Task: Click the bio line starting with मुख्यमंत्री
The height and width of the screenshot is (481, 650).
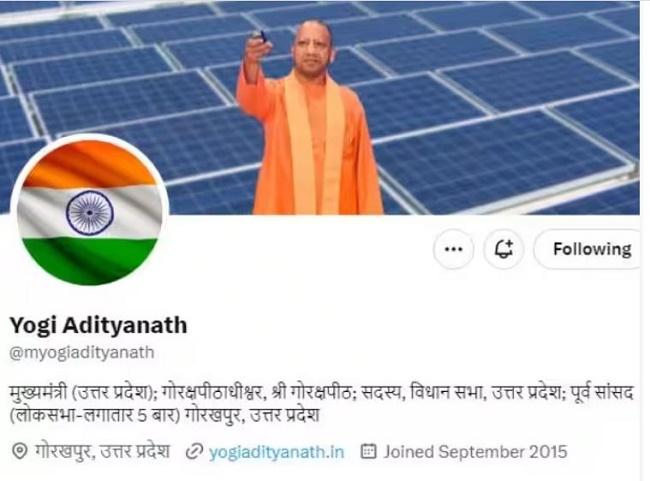Action: tap(321, 392)
